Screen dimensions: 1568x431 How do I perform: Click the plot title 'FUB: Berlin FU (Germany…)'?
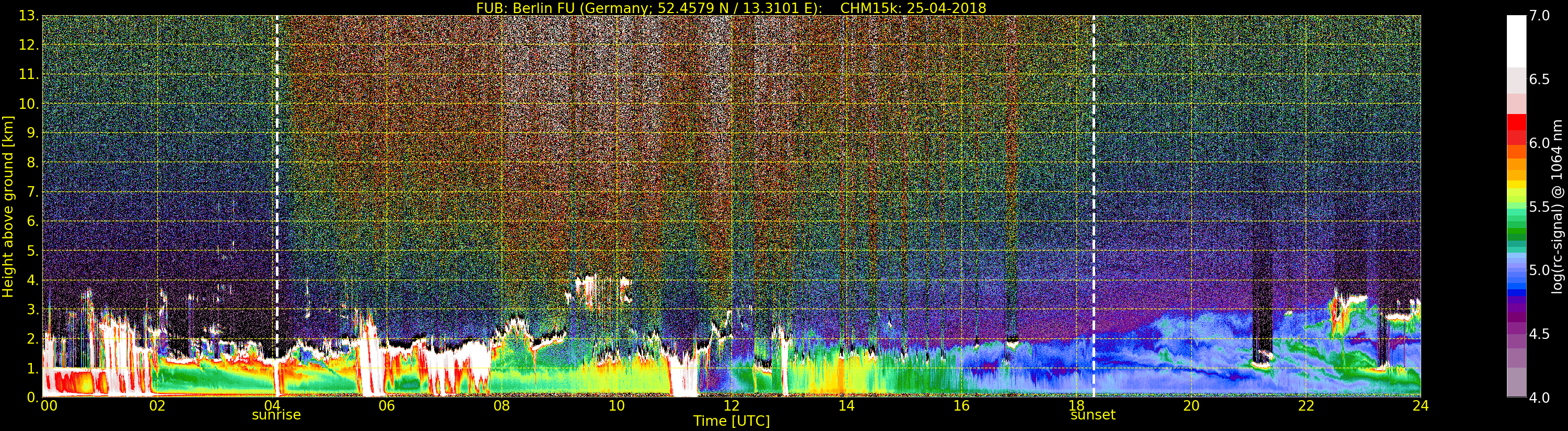[731, 7]
